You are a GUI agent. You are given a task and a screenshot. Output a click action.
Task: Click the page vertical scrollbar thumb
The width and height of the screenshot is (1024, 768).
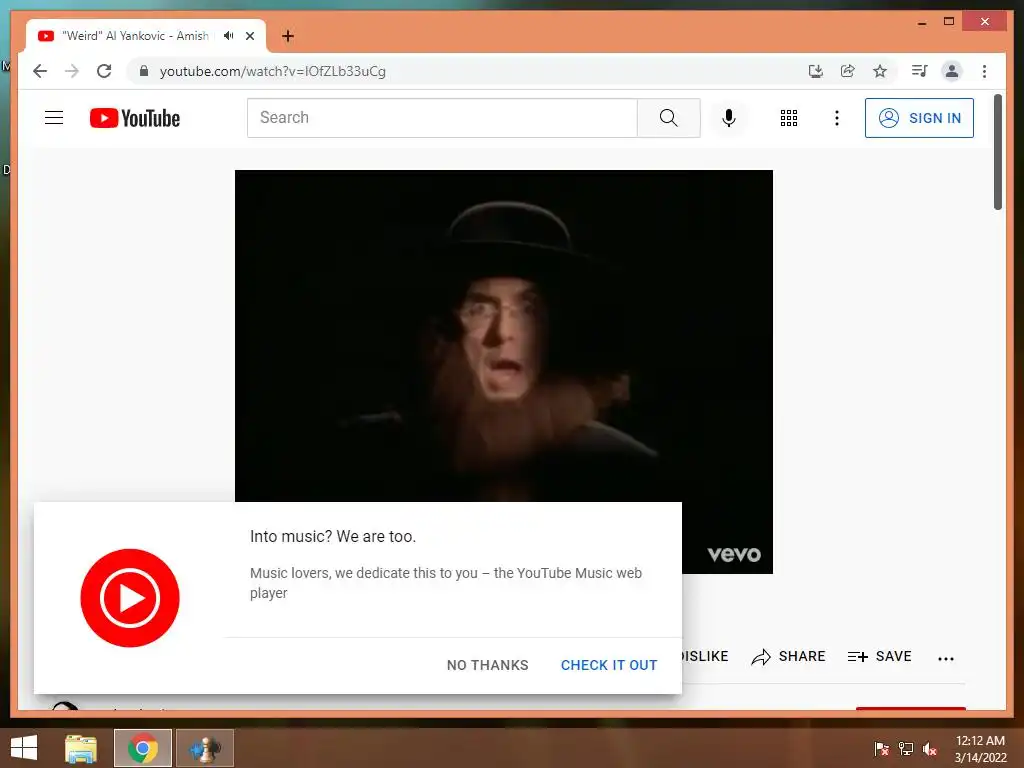click(x=998, y=152)
